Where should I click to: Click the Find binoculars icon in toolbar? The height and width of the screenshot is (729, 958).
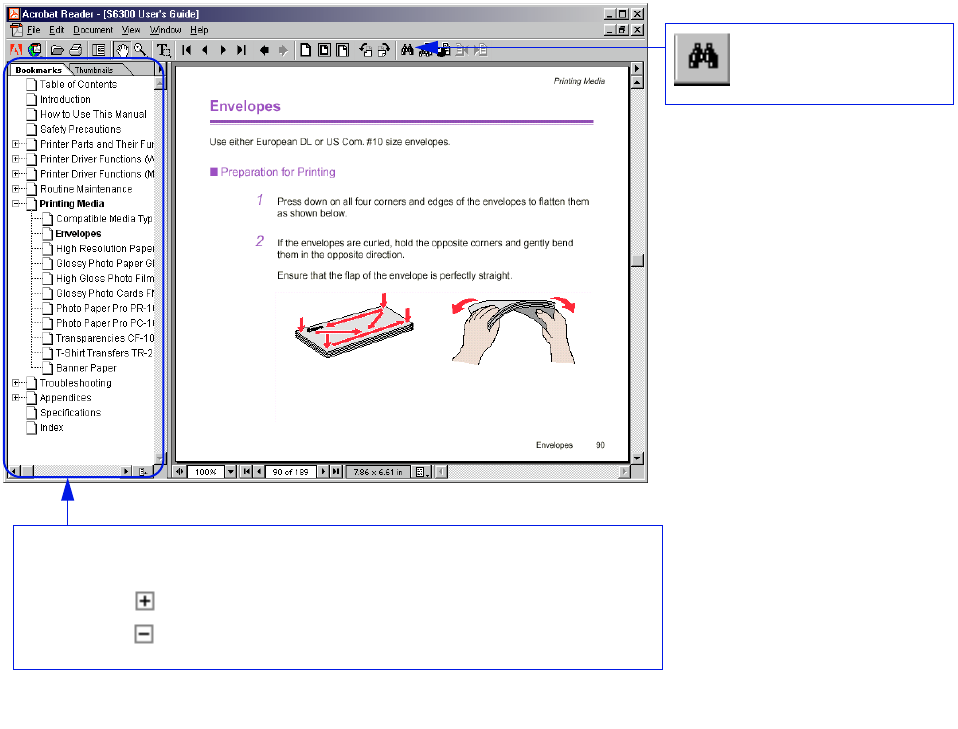pyautogui.click(x=407, y=49)
